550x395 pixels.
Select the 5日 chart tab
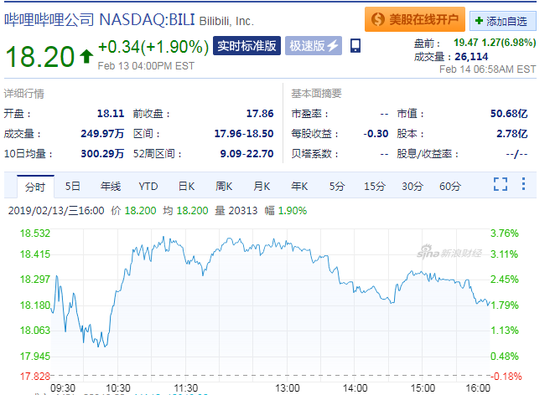[x=73, y=186]
